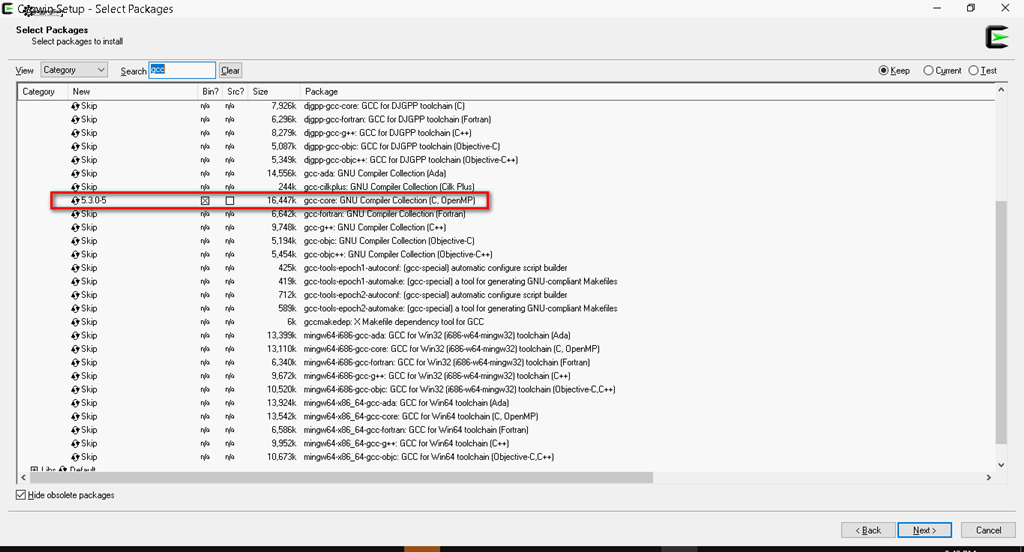Viewport: 1024px width, 552px height.
Task: Cycle the Skip icon for gccmakedep
Action: [75, 322]
